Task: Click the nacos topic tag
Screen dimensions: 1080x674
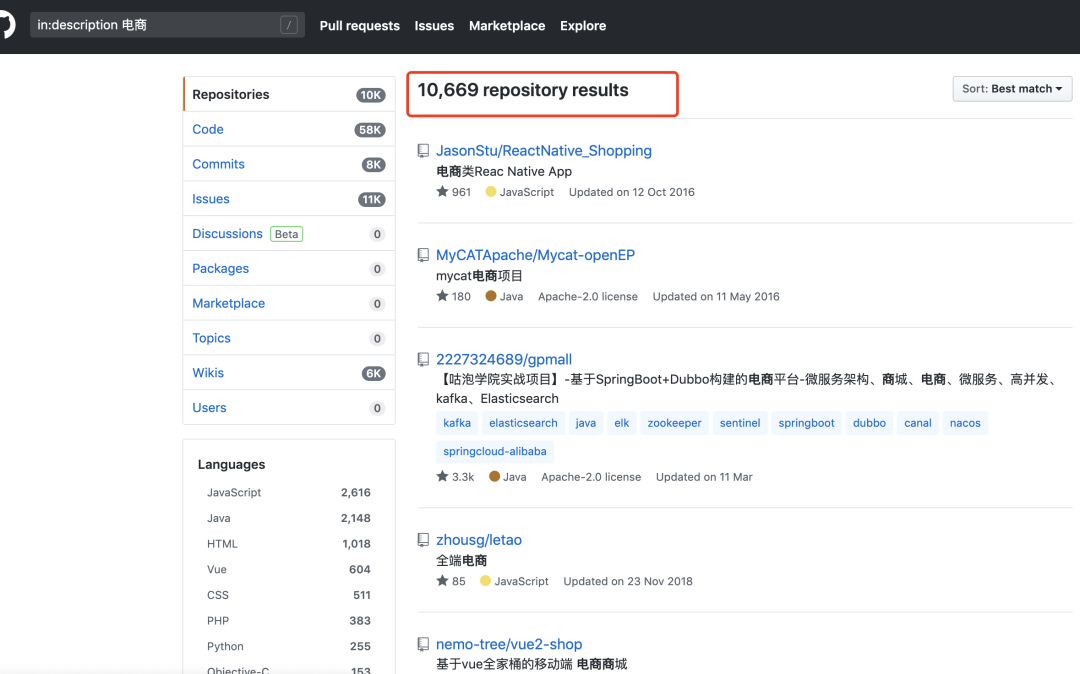Action: 965,423
